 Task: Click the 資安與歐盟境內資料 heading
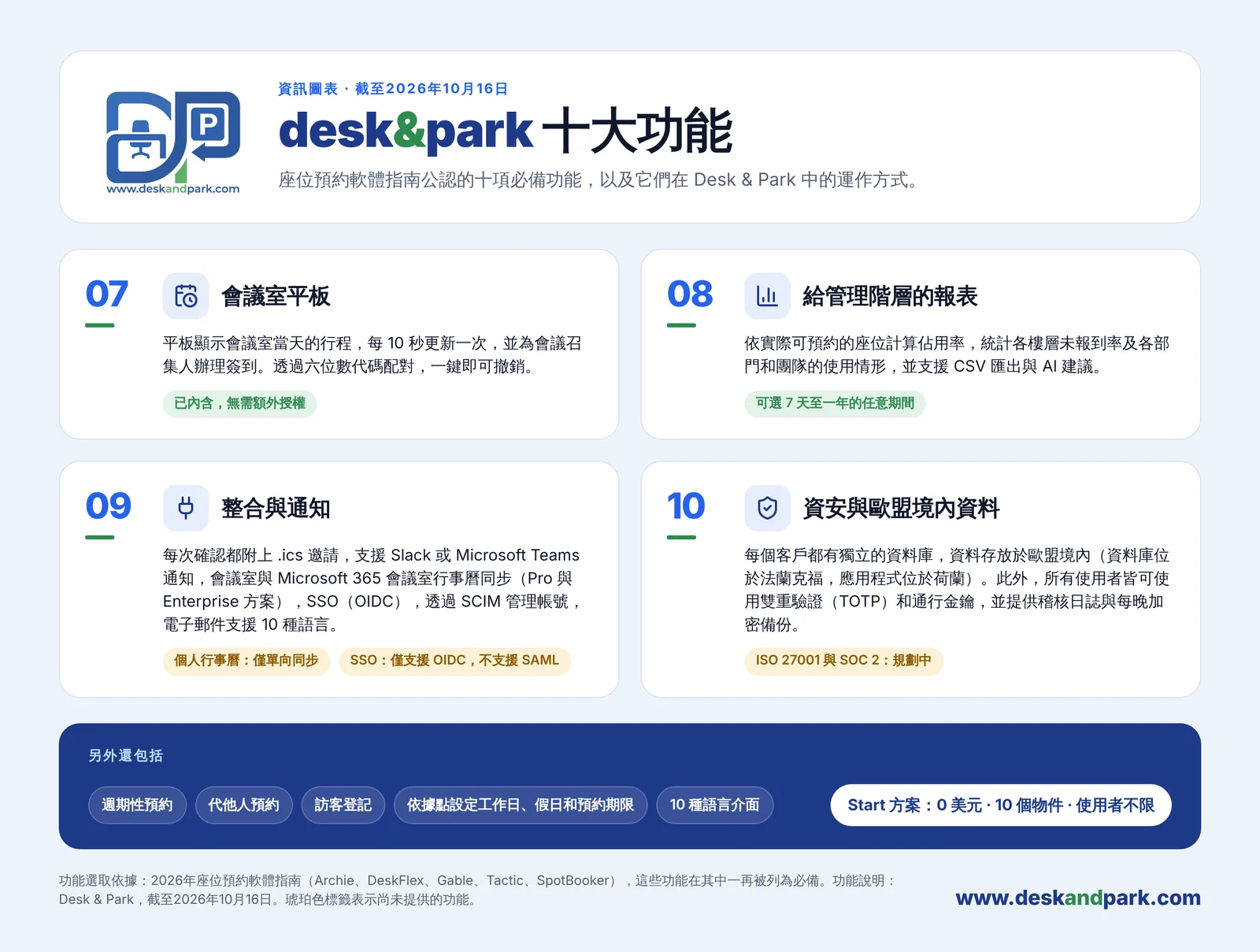tap(901, 508)
